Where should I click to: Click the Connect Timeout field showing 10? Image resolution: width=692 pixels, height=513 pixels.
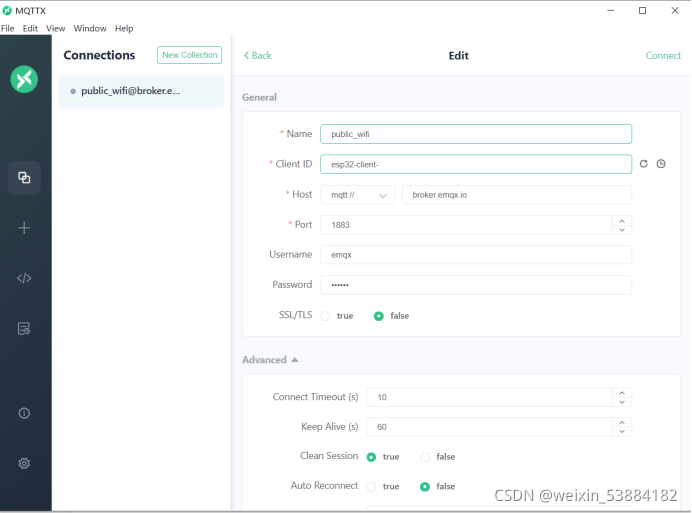pos(489,397)
